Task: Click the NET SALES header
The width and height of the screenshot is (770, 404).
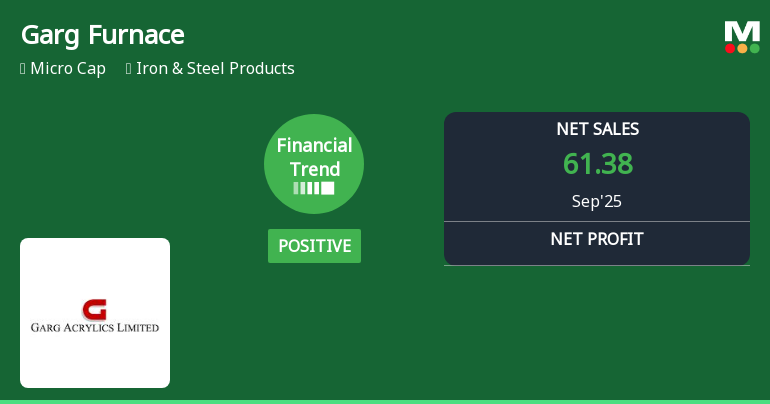Action: click(597, 129)
